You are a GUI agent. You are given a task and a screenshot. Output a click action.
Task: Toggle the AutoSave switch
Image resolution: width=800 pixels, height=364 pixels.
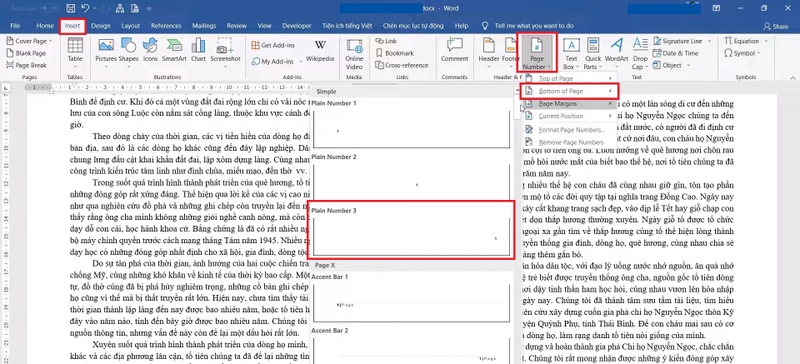tap(49, 9)
